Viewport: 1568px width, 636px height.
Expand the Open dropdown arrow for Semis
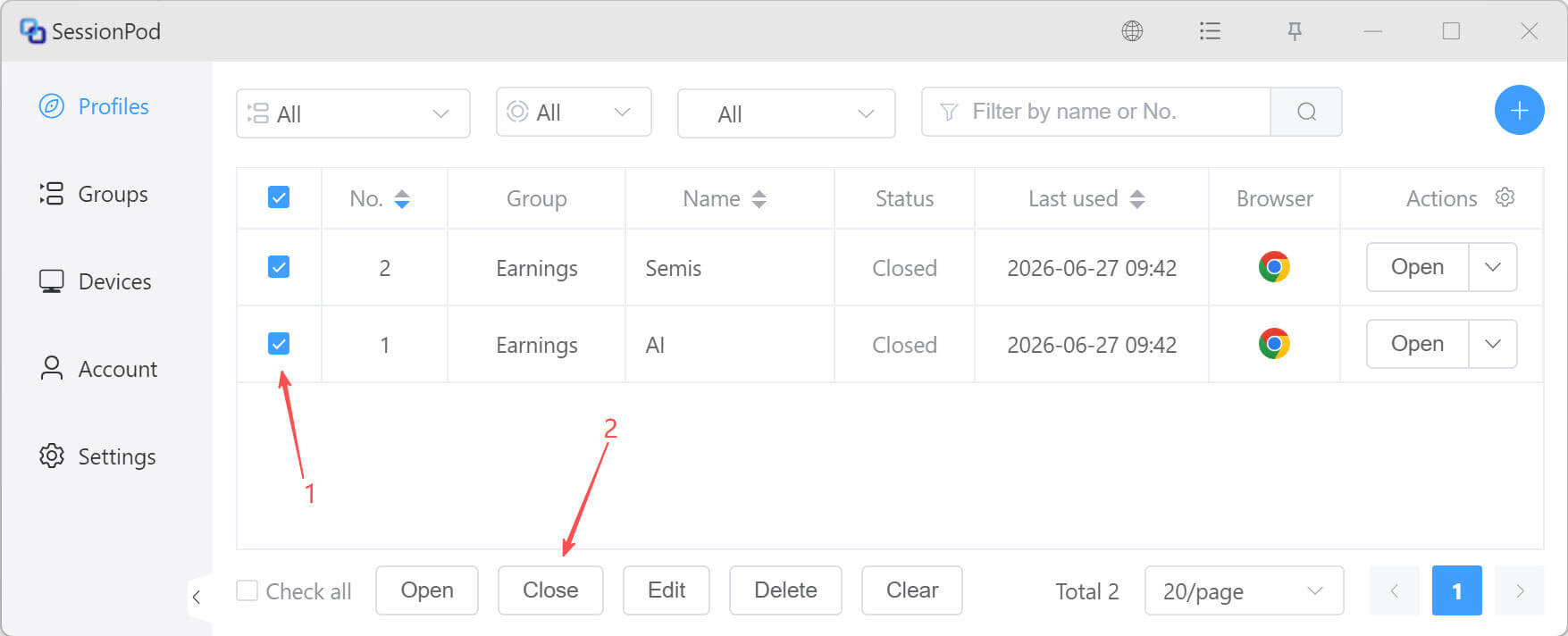[x=1492, y=267]
